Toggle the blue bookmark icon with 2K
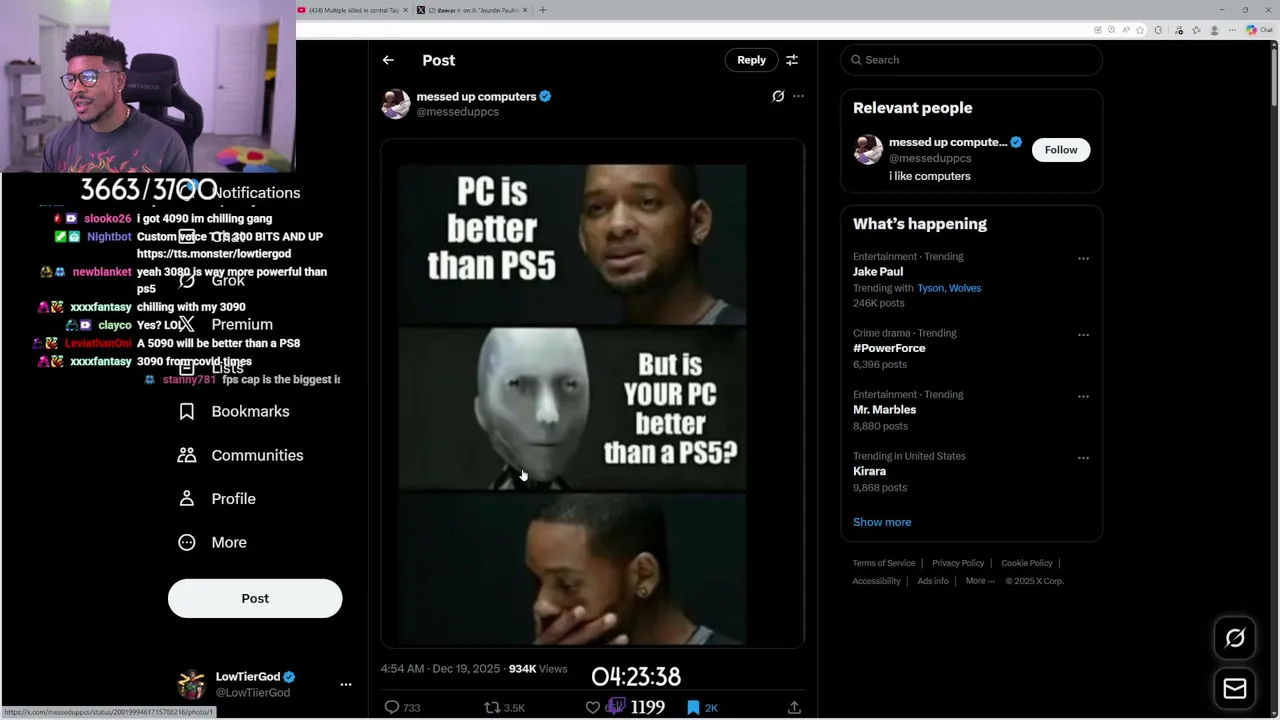 [x=693, y=707]
